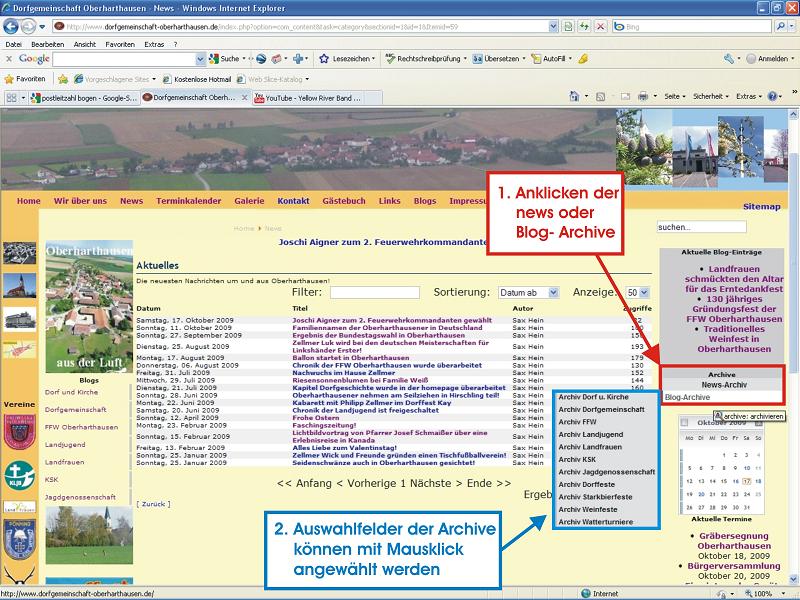Viewport: 800px width, 600px height.
Task: Open the address bar dropdown arrow
Action: [x=553, y=27]
